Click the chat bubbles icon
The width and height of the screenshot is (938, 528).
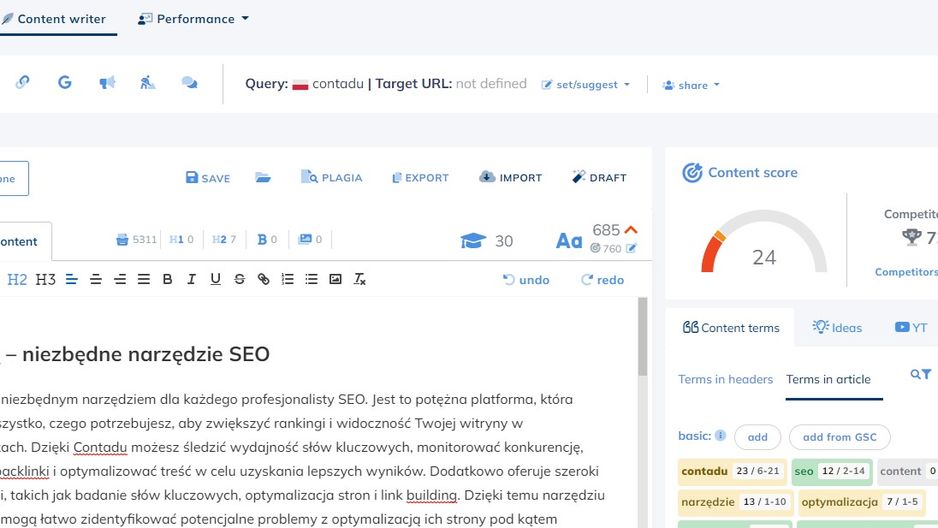click(x=190, y=83)
